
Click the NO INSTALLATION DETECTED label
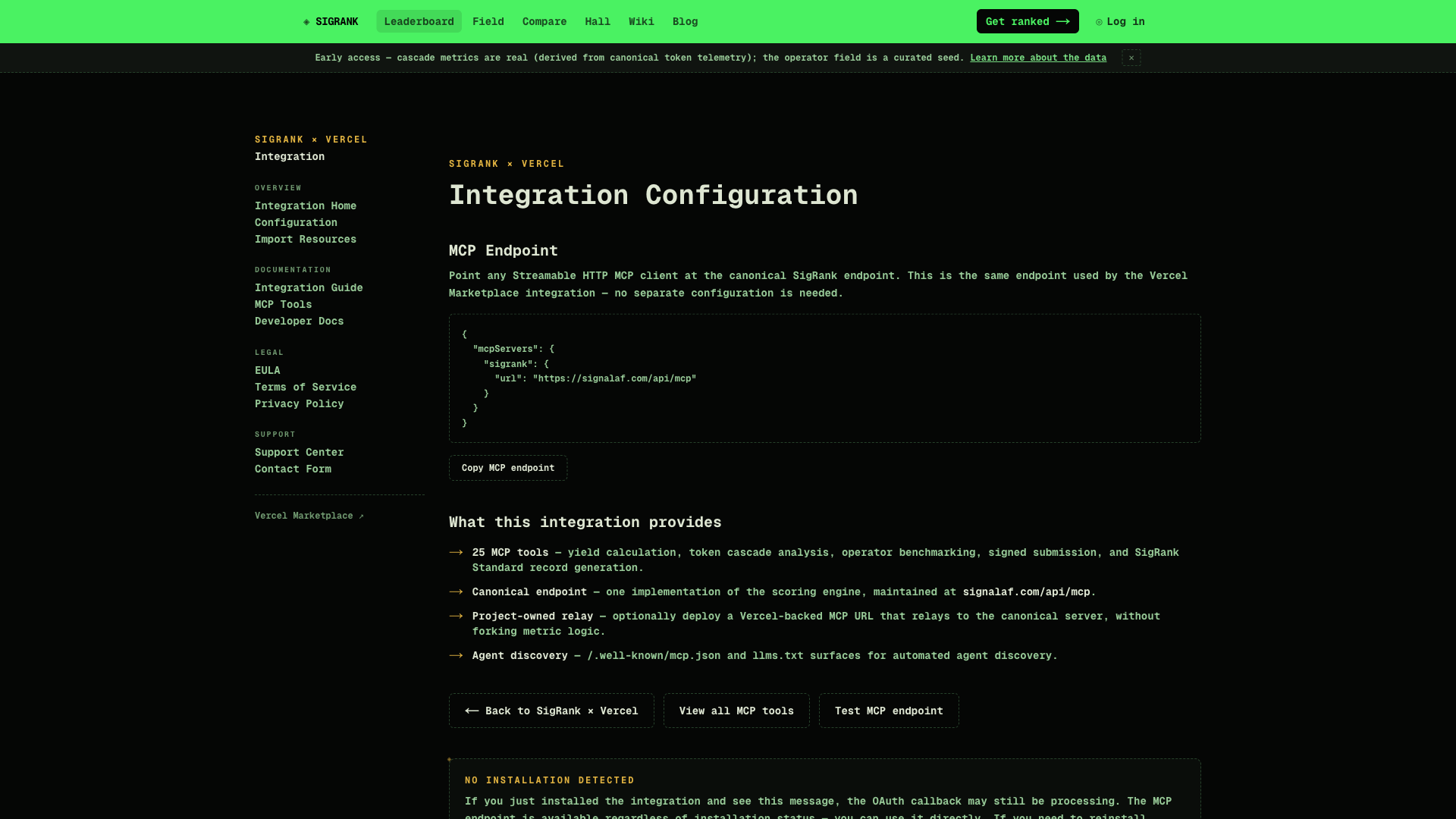point(550,780)
